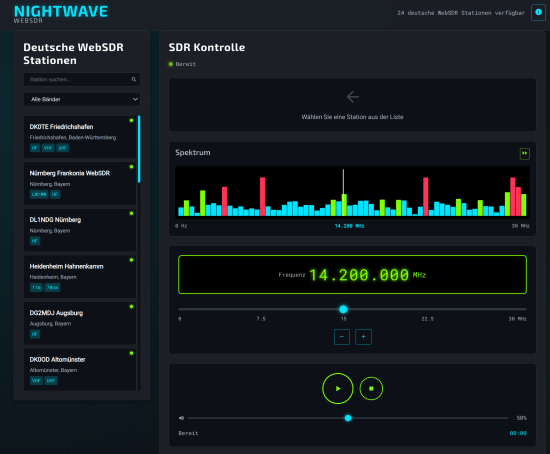Choose the DL1NDG Nürnberg station
550x454 pixels.
80,230
